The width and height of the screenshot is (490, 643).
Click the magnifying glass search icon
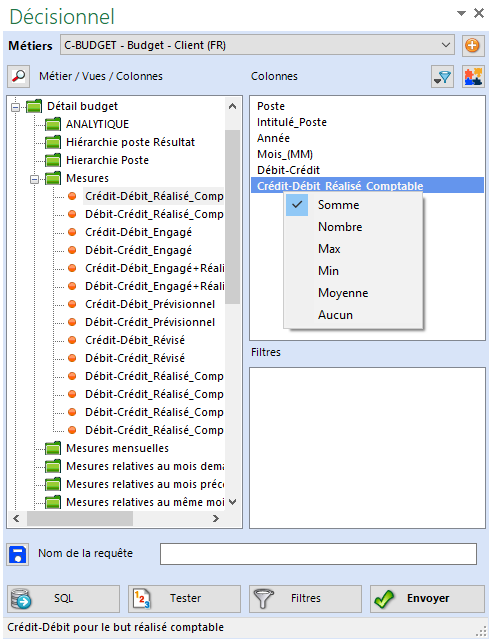point(18,76)
